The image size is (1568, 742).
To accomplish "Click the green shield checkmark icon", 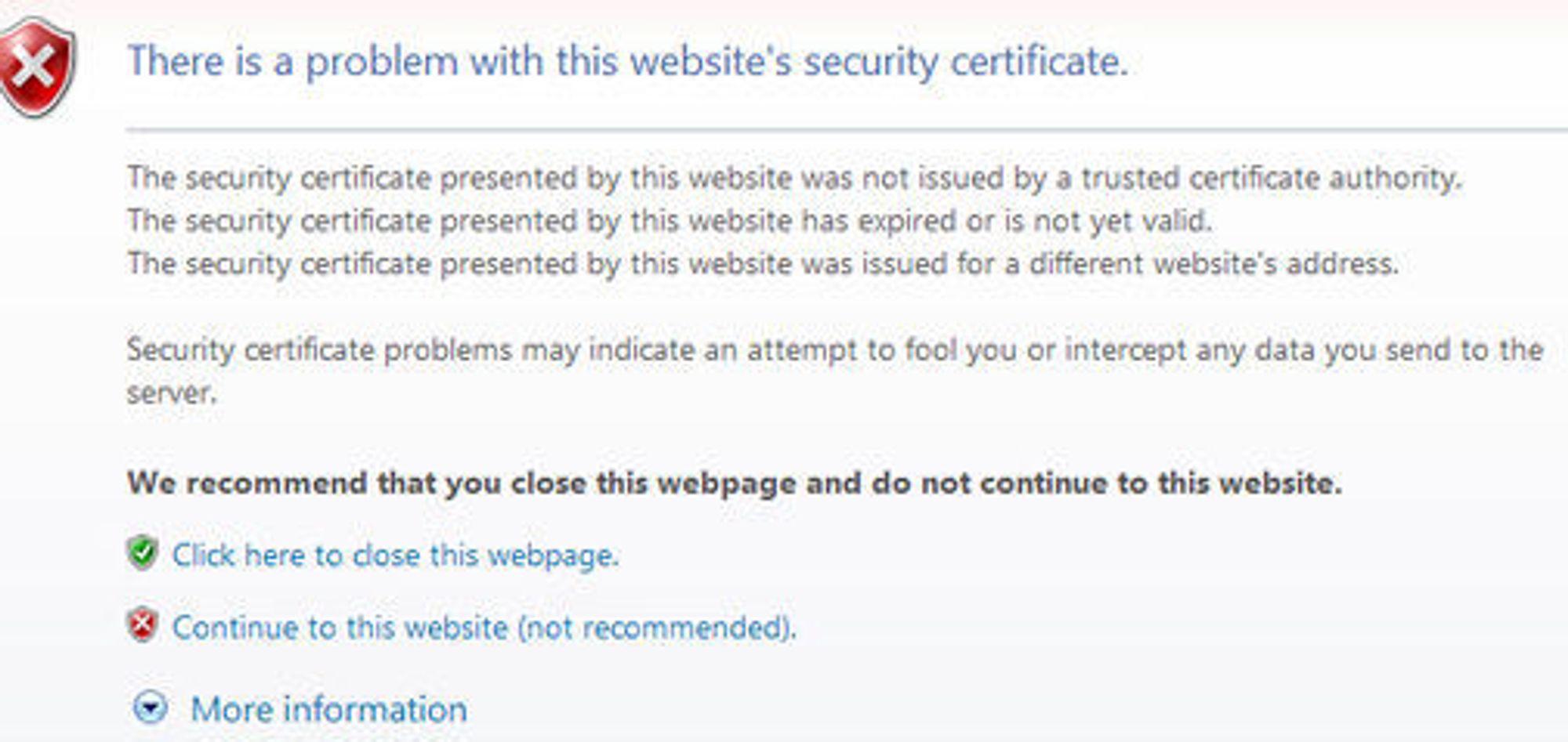I will pos(142,553).
